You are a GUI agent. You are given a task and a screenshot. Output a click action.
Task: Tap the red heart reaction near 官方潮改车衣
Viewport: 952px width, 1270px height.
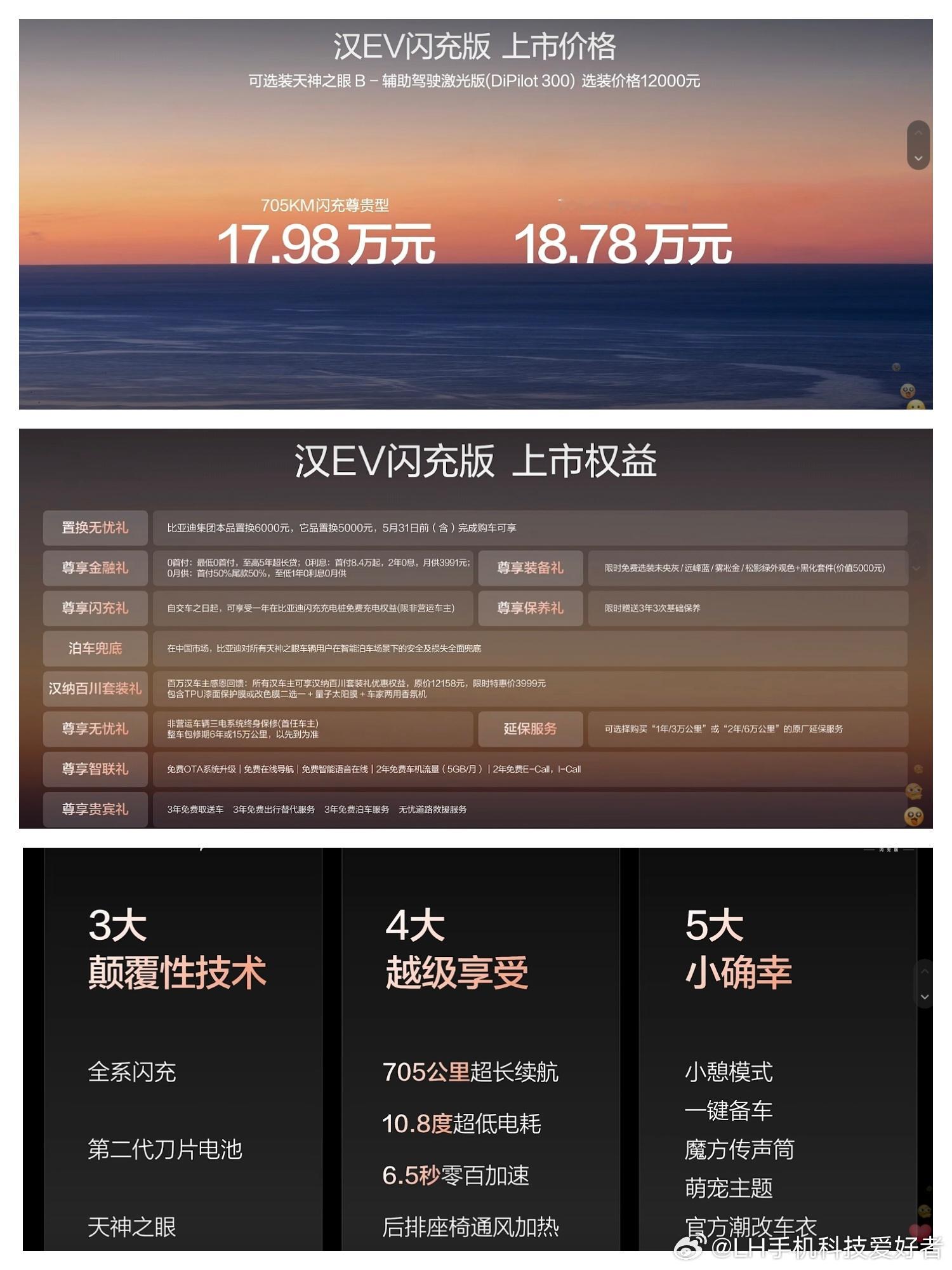coord(920,1233)
